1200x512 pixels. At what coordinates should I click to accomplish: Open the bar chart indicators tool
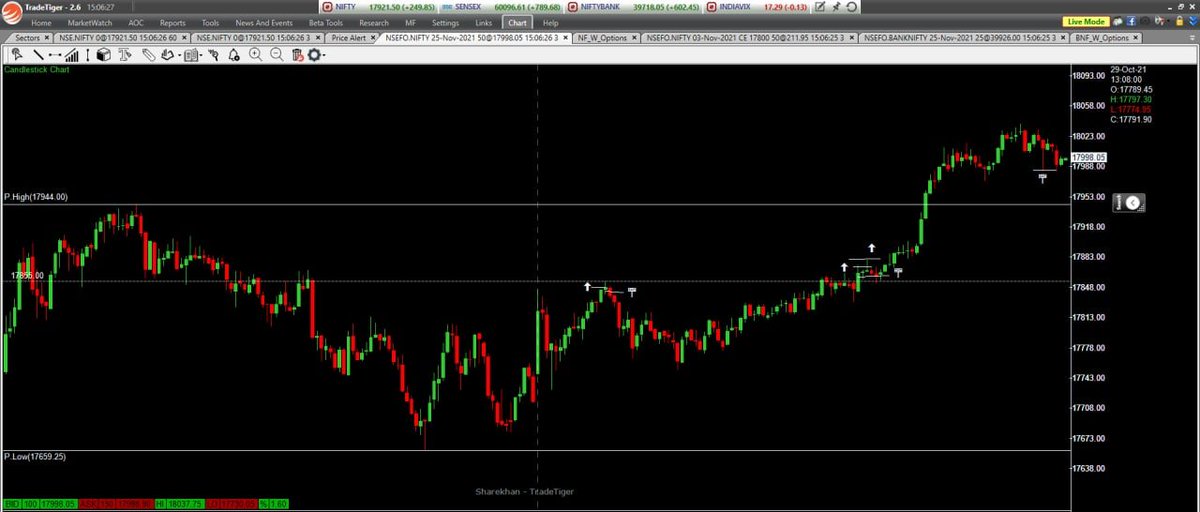71,55
